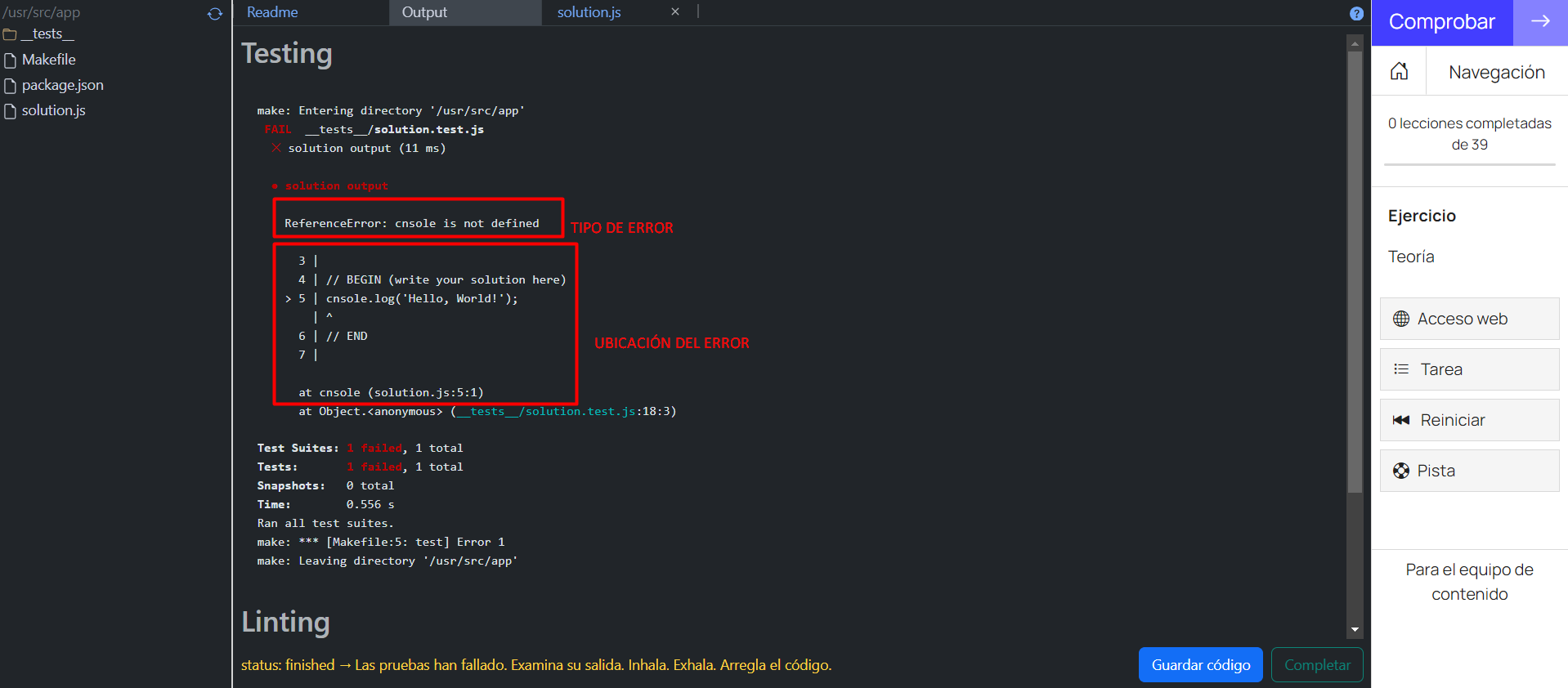Image resolution: width=1568 pixels, height=688 pixels.
Task: Click the Completar button
Action: click(1316, 665)
